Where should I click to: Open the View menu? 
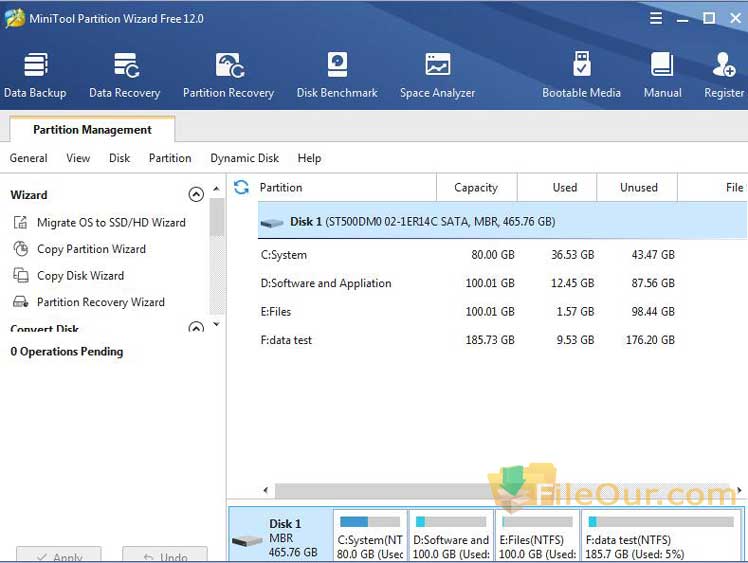point(78,158)
